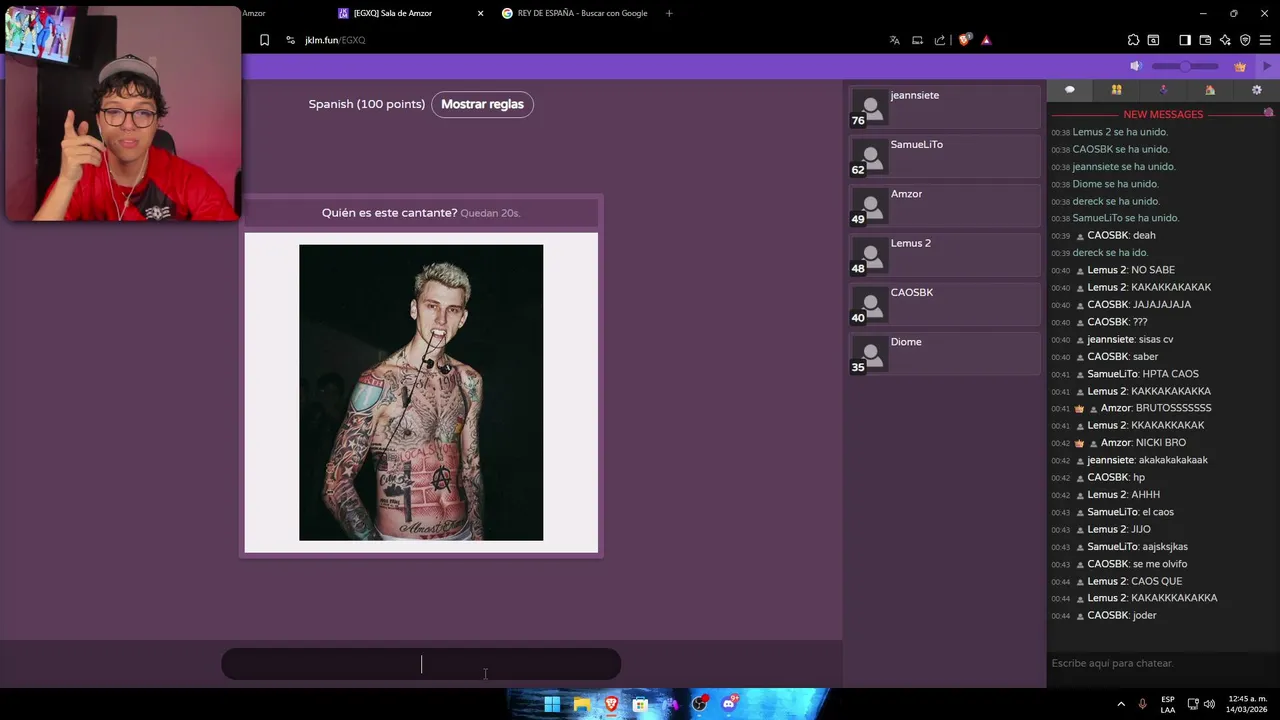Screen dimensions: 1280x720
Task: Click the NEW MESSAGES divider label
Action: 1163,114
